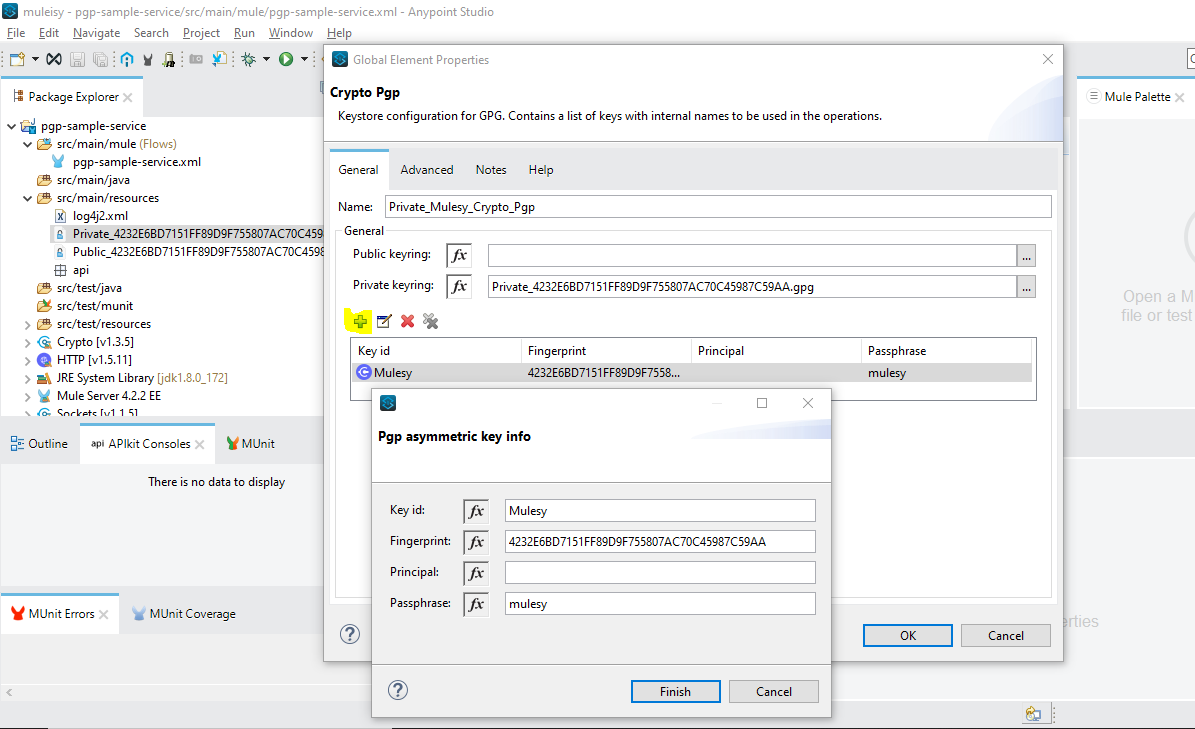The image size is (1195, 729).
Task: Close the Package Explorer tab
Action: coord(127,98)
